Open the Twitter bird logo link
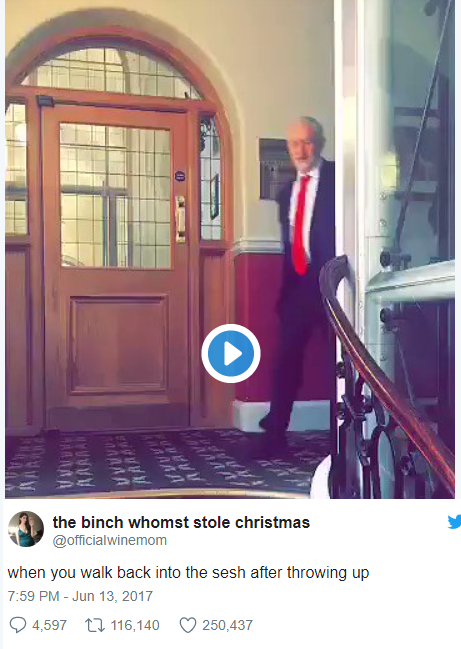Viewport: 461px width, 649px height. tap(454, 522)
